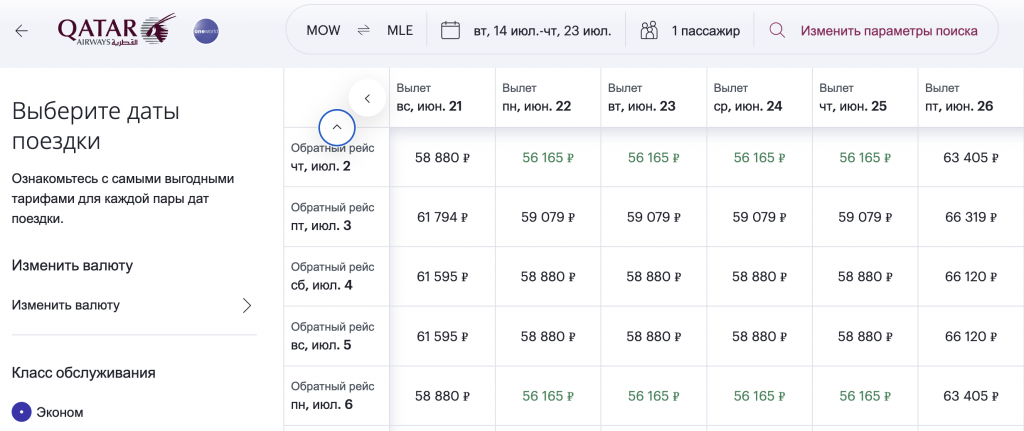Open trip dates вт, 14 июл.-чт, 23 июл.
This screenshot has width=1024, height=431.
(x=542, y=31)
